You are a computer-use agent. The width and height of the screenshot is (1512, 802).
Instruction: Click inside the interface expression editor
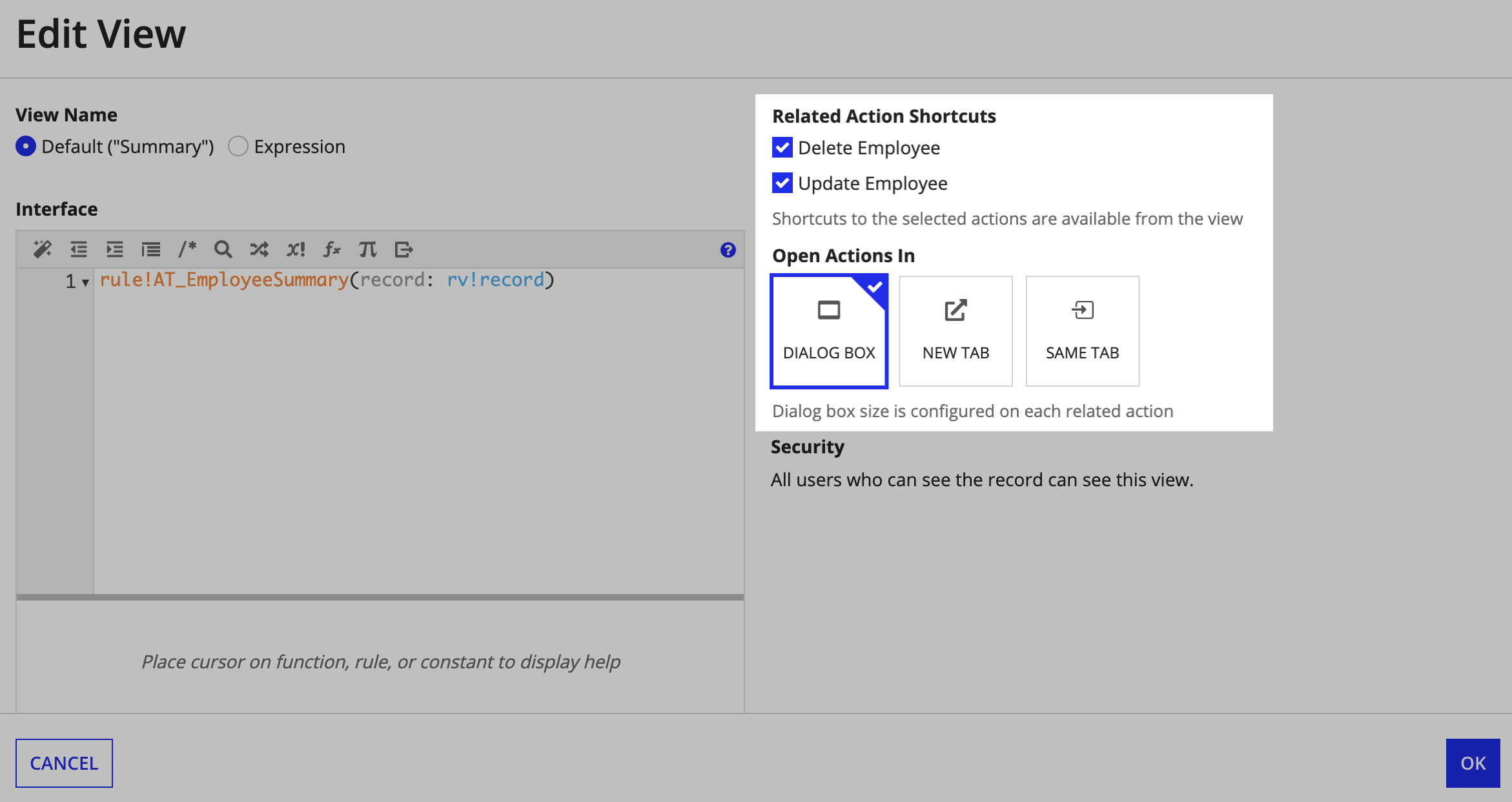(x=418, y=431)
